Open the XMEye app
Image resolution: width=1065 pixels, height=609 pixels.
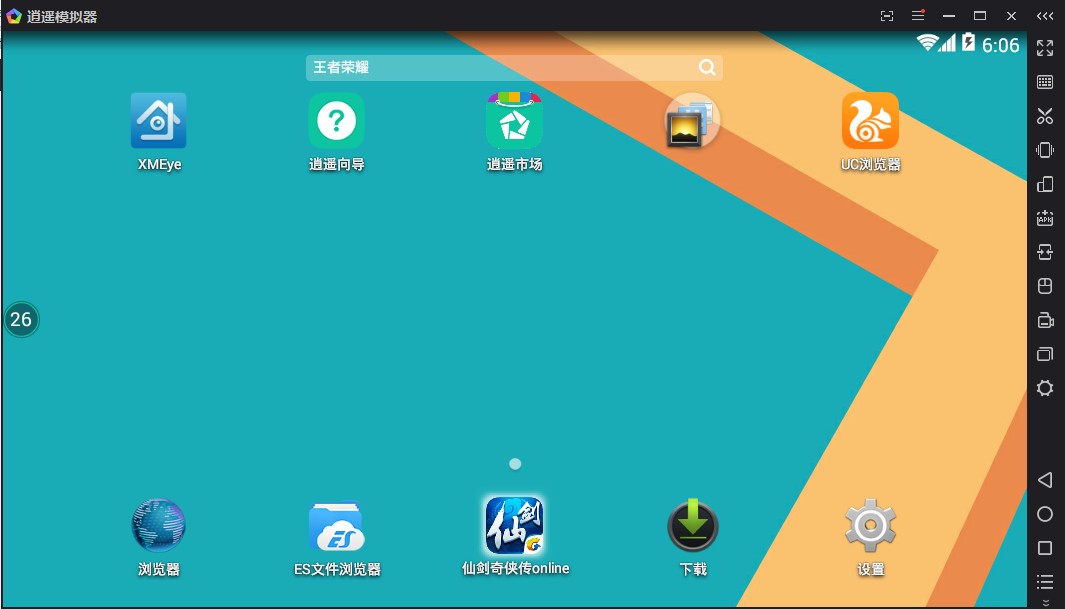[158, 121]
